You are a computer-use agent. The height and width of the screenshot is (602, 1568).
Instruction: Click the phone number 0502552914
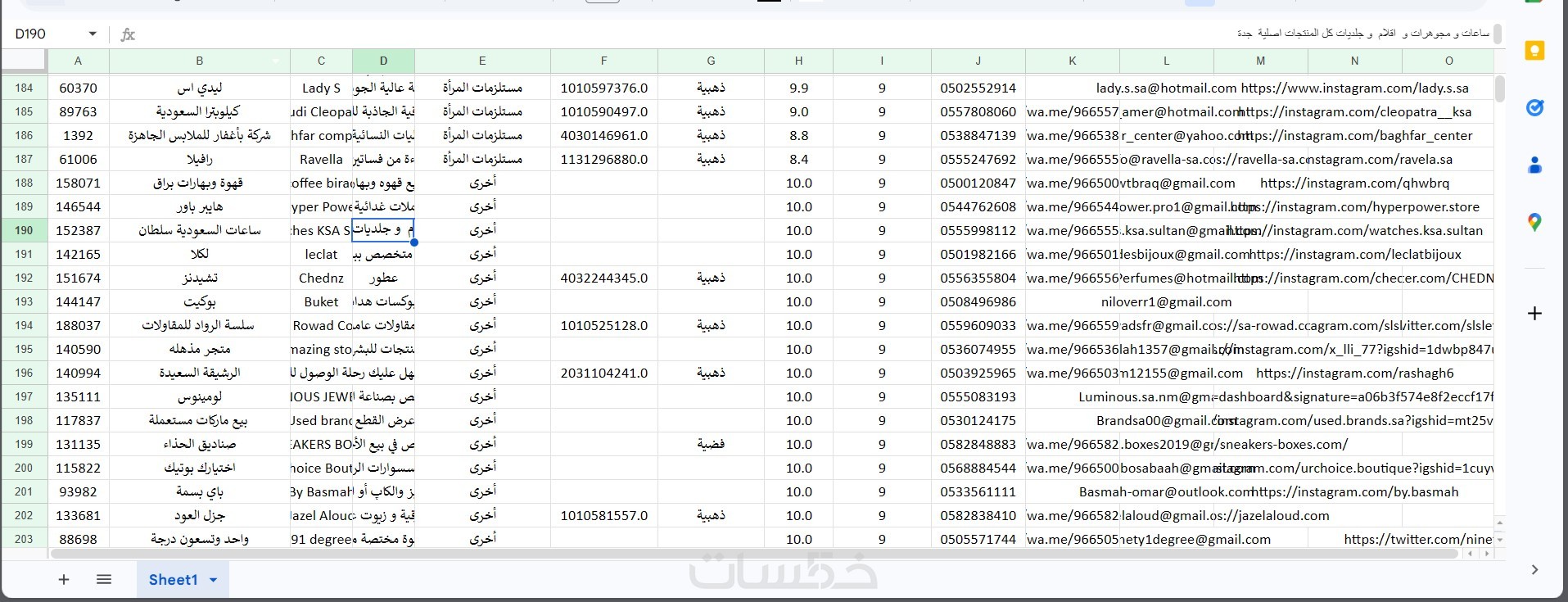coord(978,88)
